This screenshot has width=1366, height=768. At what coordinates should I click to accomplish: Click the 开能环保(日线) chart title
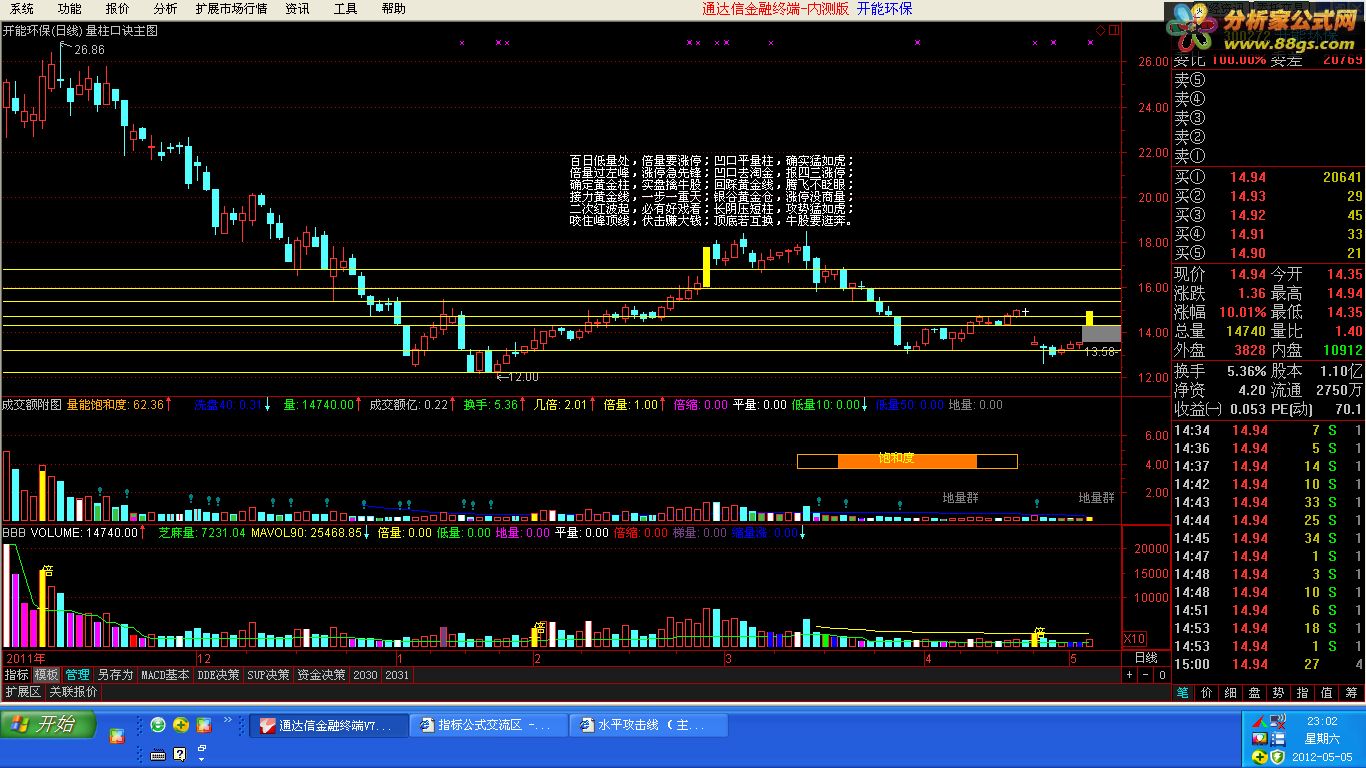pos(43,31)
